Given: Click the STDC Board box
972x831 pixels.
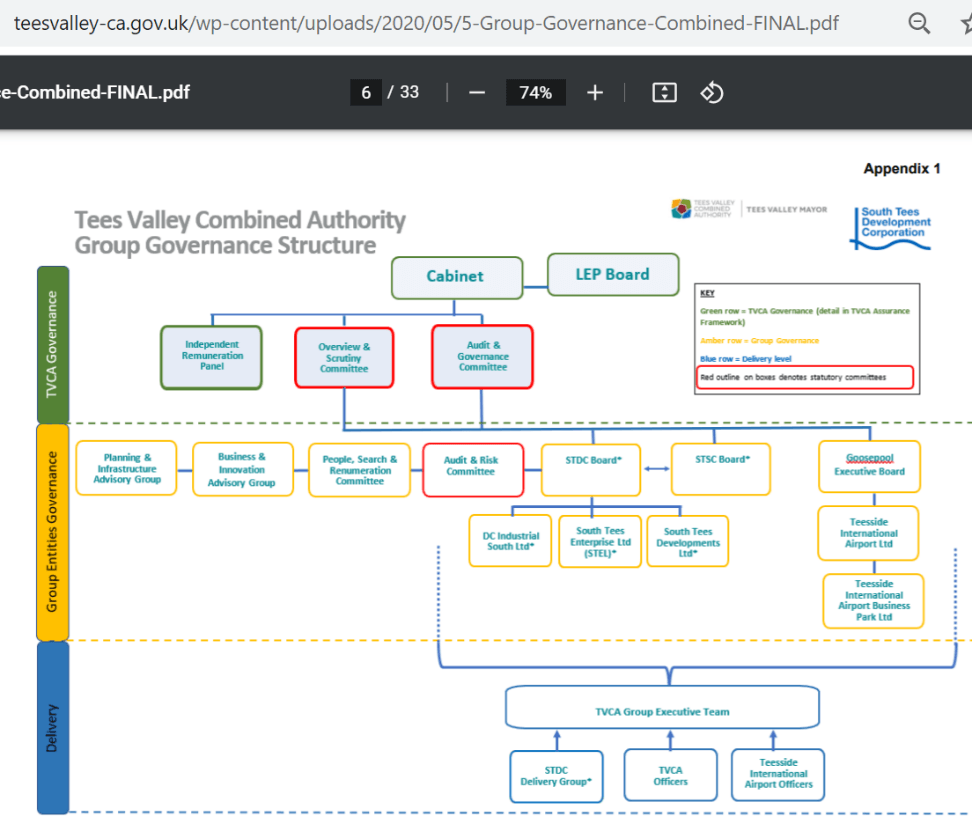Looking at the screenshot, I should pos(591,470).
